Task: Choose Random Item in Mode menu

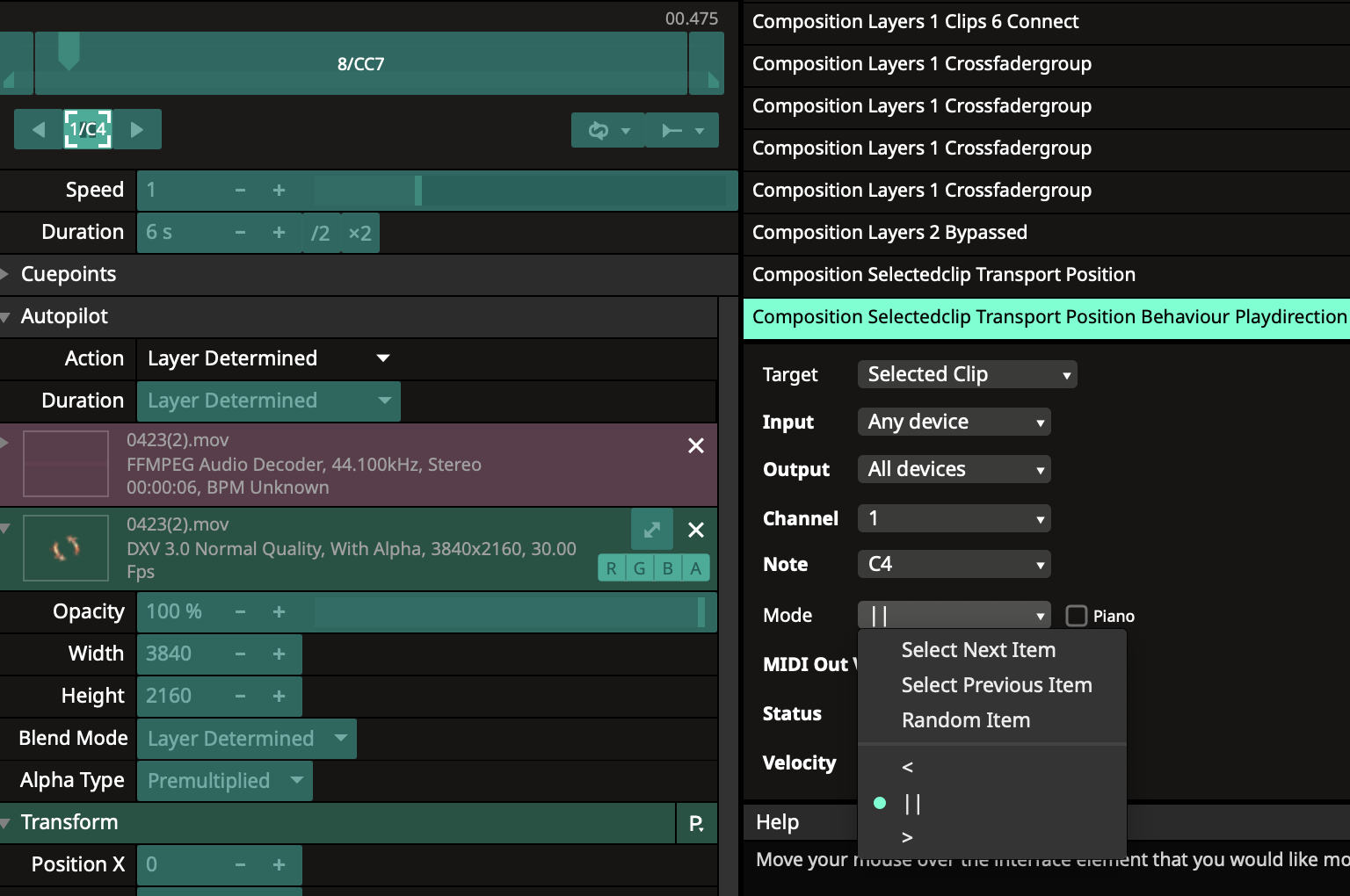Action: (x=965, y=720)
